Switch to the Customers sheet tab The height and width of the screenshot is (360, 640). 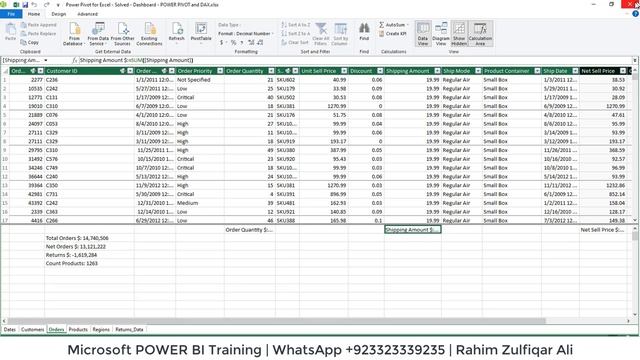pos(33,329)
